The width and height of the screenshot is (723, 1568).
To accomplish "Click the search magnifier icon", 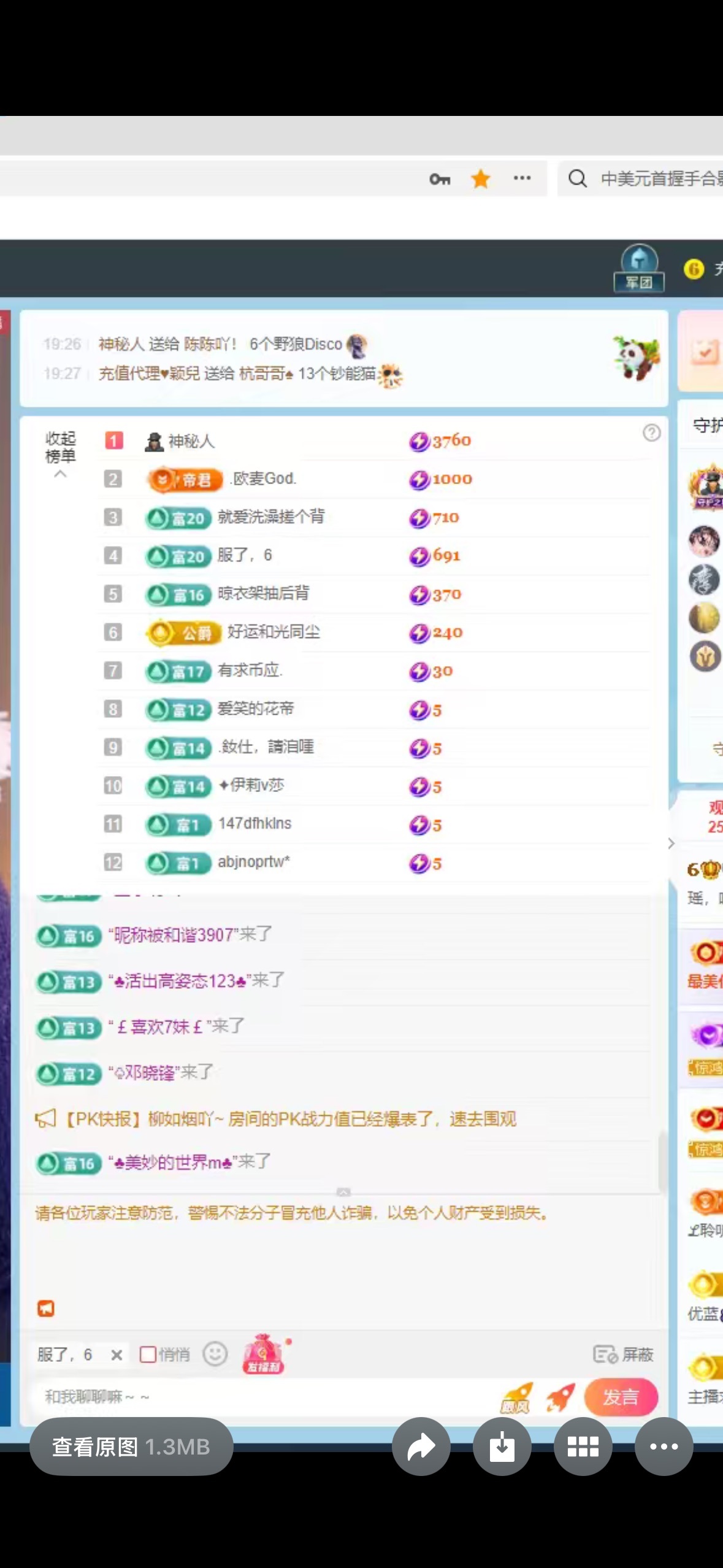I will (577, 179).
